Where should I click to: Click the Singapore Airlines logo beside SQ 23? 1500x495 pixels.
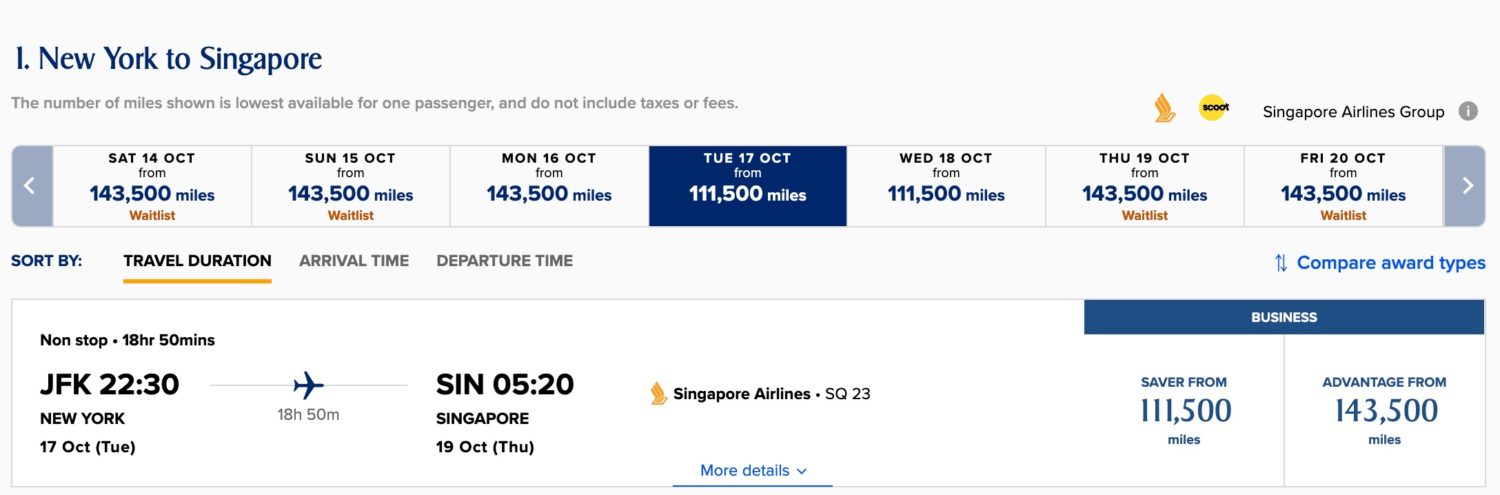[659, 394]
